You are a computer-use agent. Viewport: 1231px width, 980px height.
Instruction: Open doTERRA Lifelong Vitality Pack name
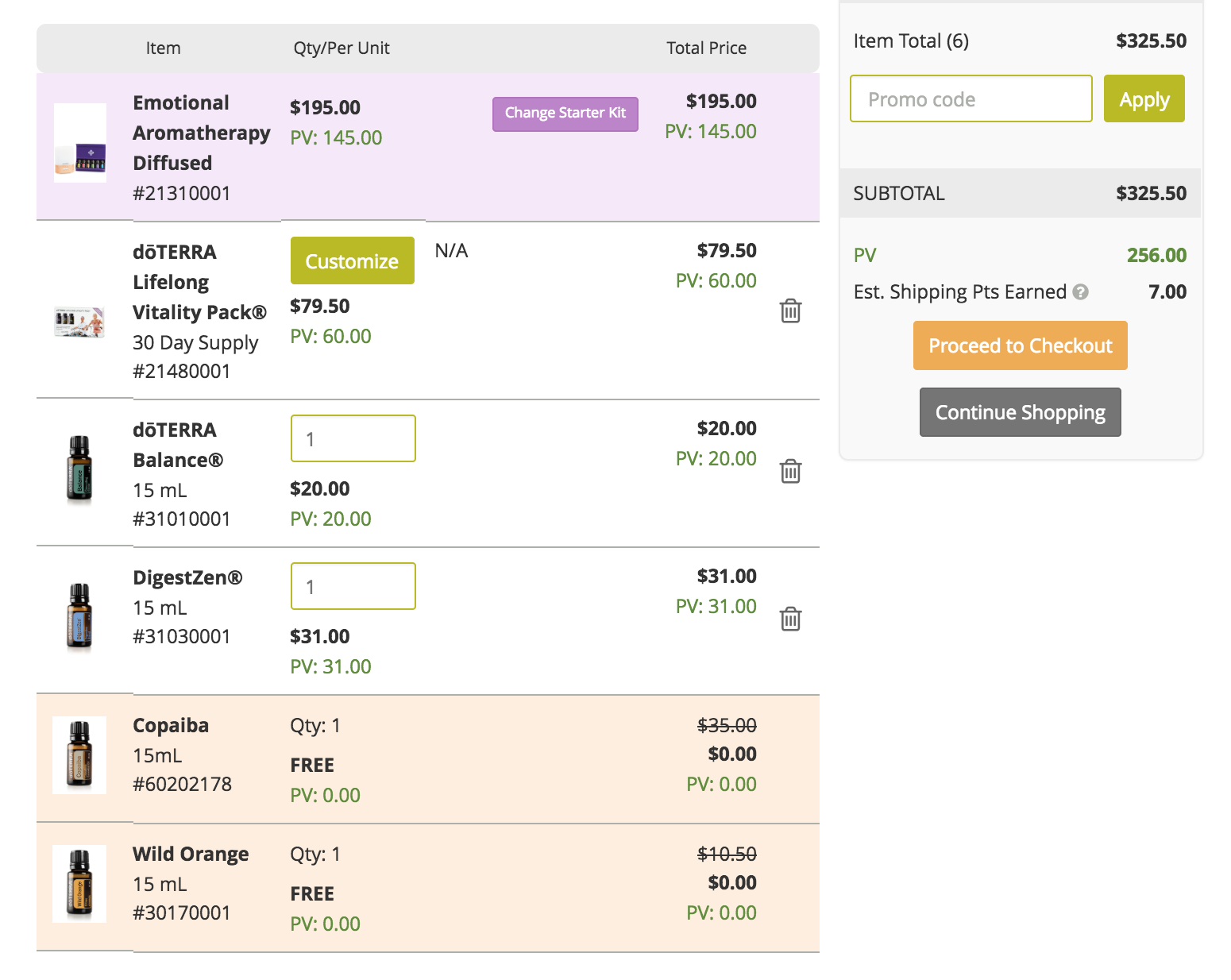[x=199, y=282]
